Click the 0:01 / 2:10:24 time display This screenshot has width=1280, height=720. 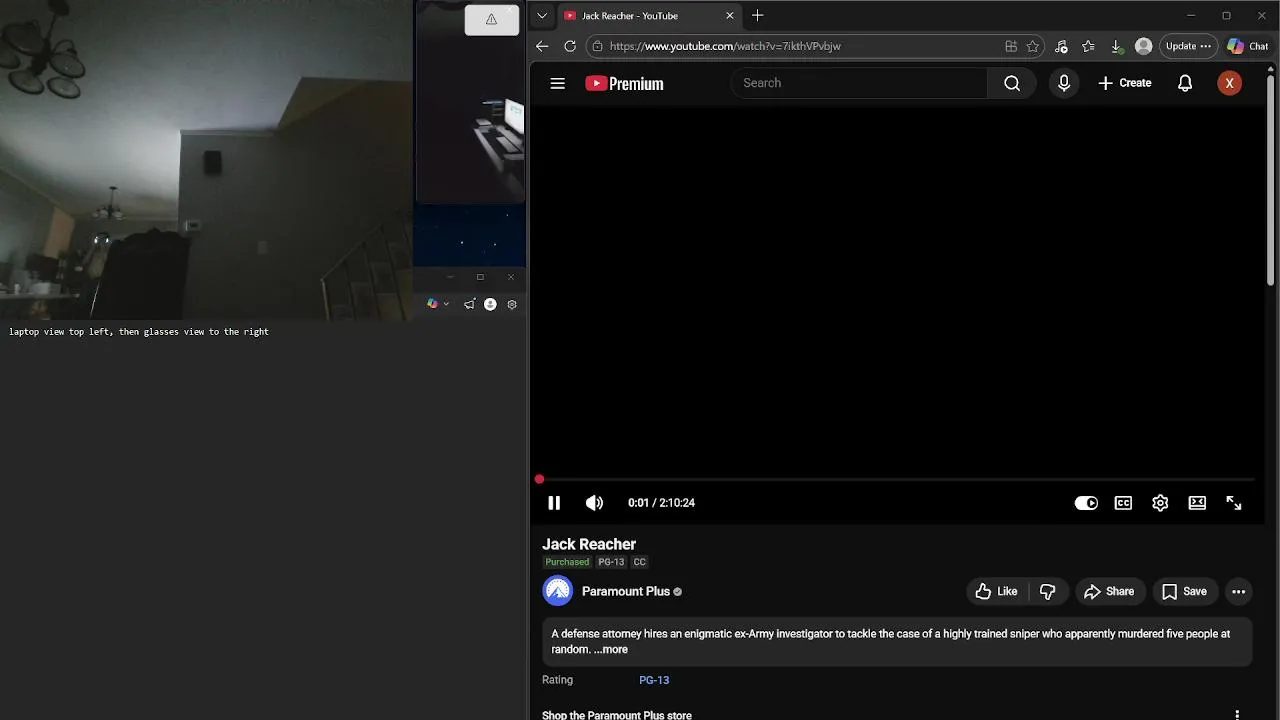(661, 503)
